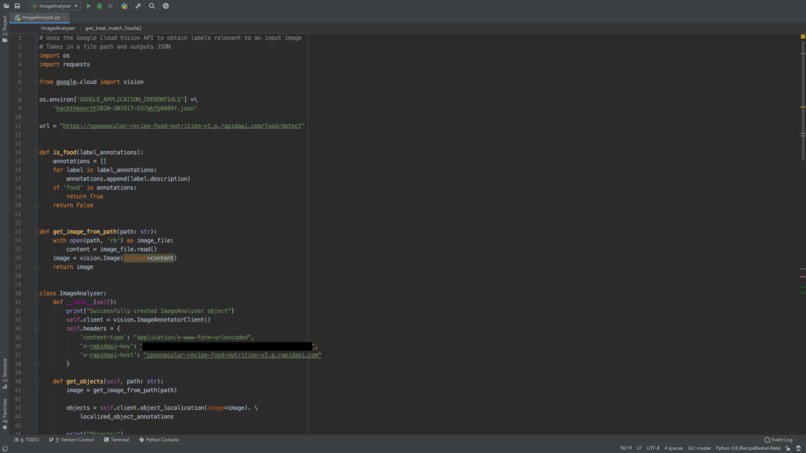Click the Python icon in the toolbar

point(124,6)
